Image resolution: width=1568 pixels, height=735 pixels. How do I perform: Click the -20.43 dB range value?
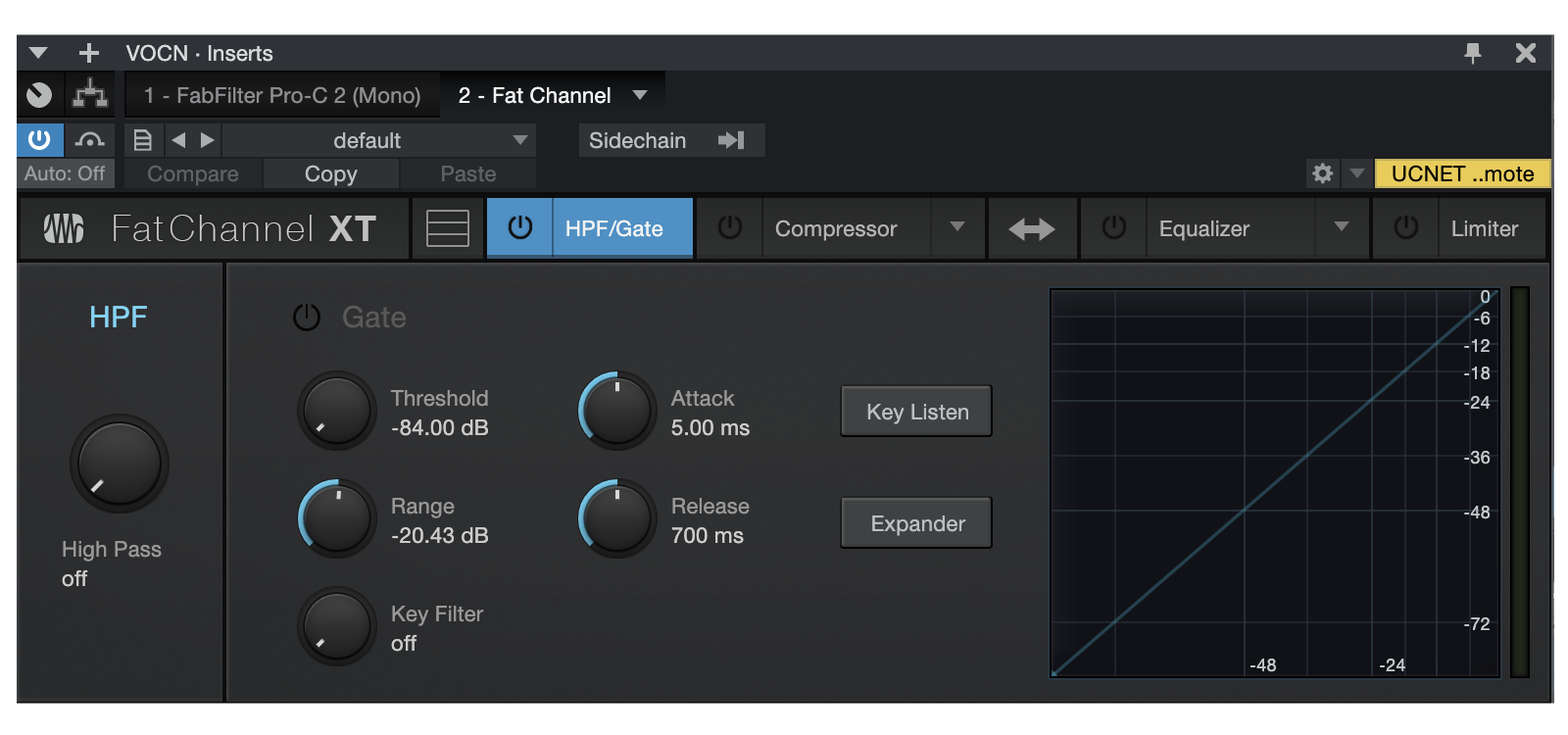(x=439, y=536)
